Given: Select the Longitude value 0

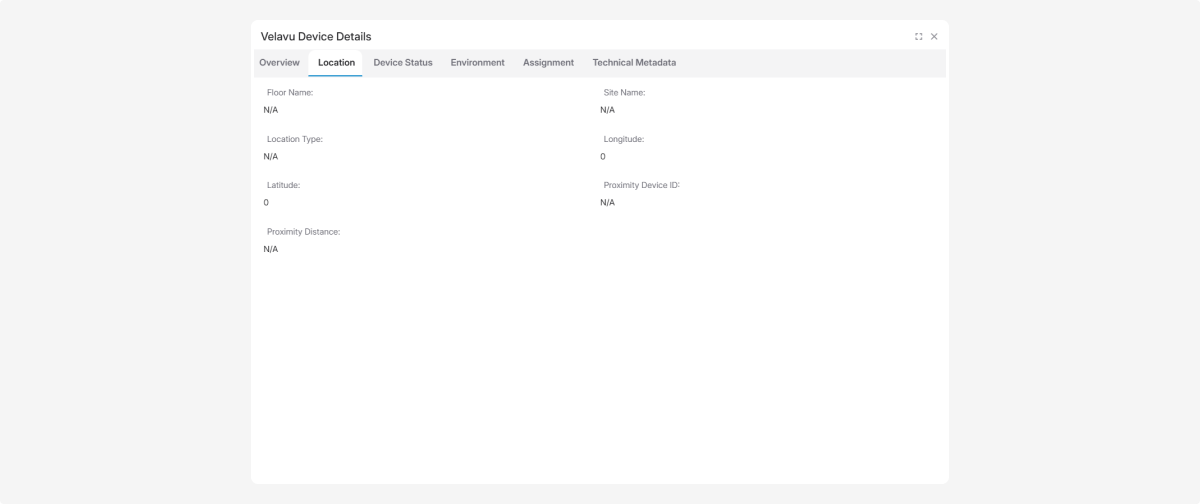Looking at the screenshot, I should 603,157.
